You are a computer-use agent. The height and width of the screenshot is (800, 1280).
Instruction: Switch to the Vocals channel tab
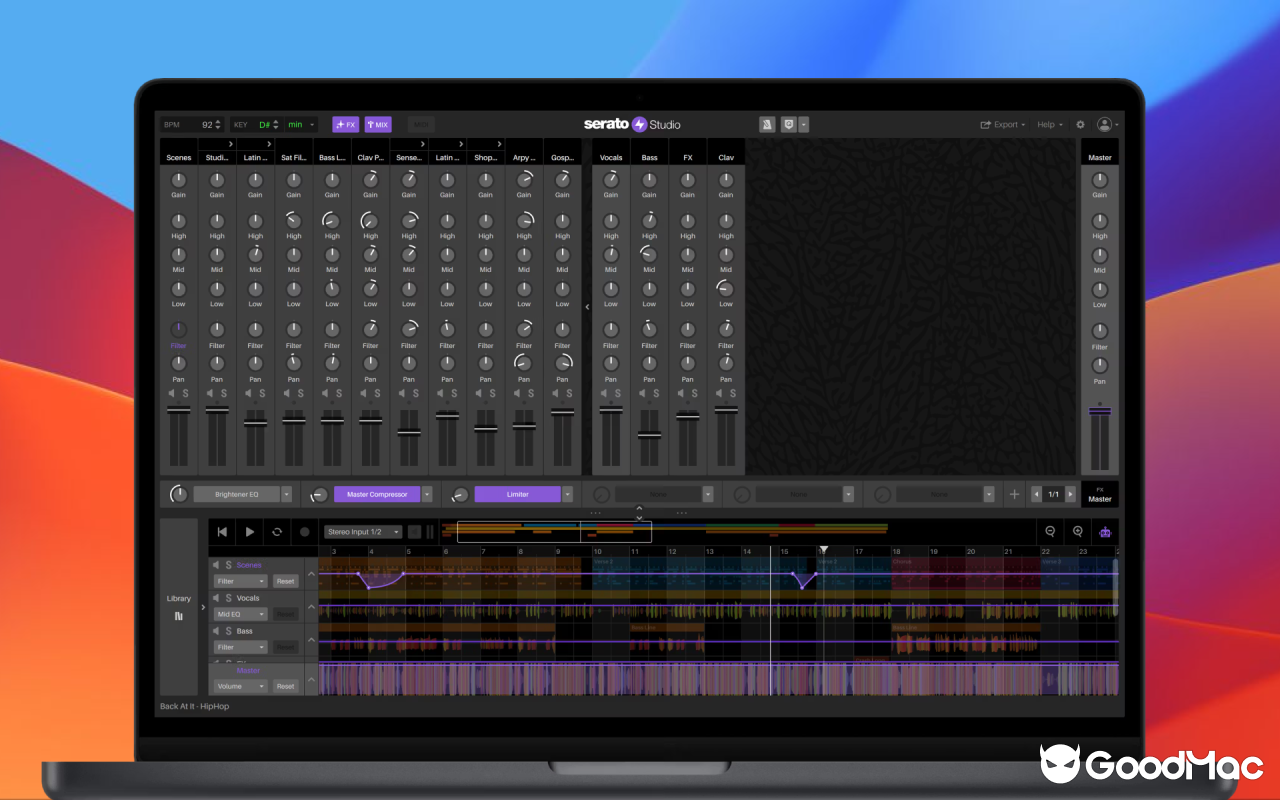tap(610, 157)
